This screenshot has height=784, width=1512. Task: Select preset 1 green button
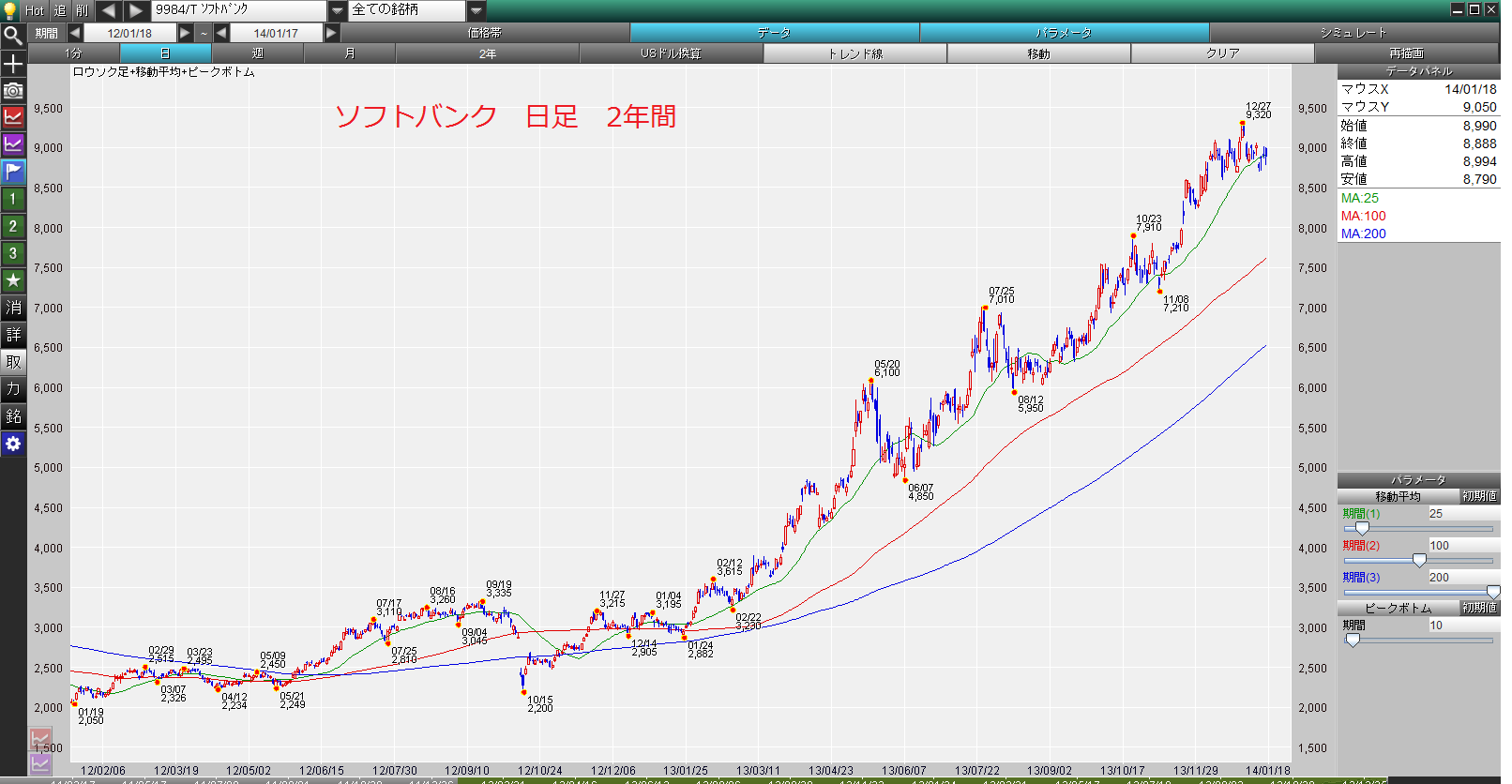13,199
